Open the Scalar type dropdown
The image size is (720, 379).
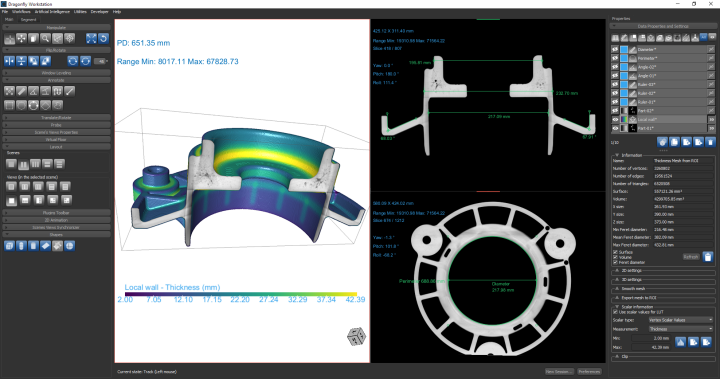tap(681, 320)
